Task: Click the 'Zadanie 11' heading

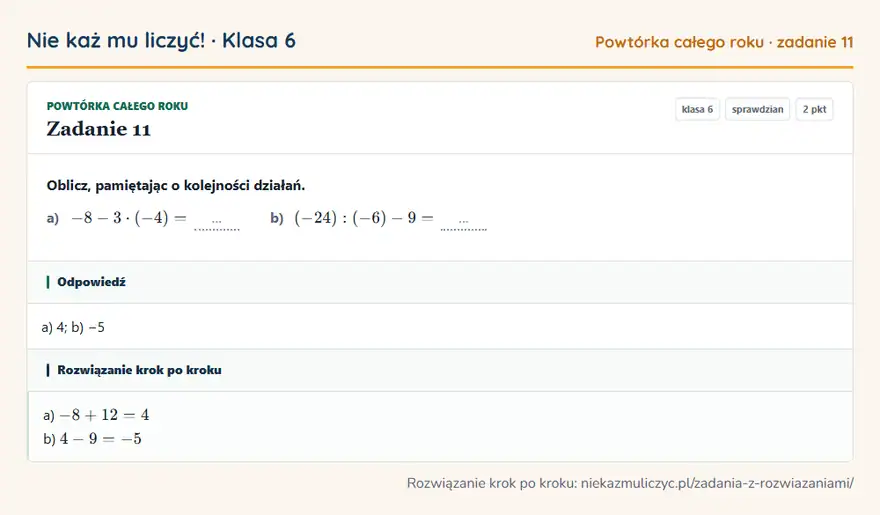Action: [x=99, y=129]
